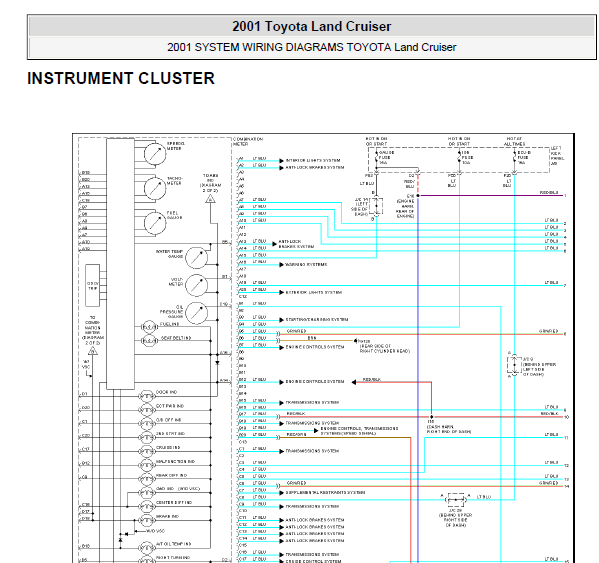Select the 'STARTING/CHARGING SYSTEM' label
The image size is (599, 563).
(x=317, y=320)
